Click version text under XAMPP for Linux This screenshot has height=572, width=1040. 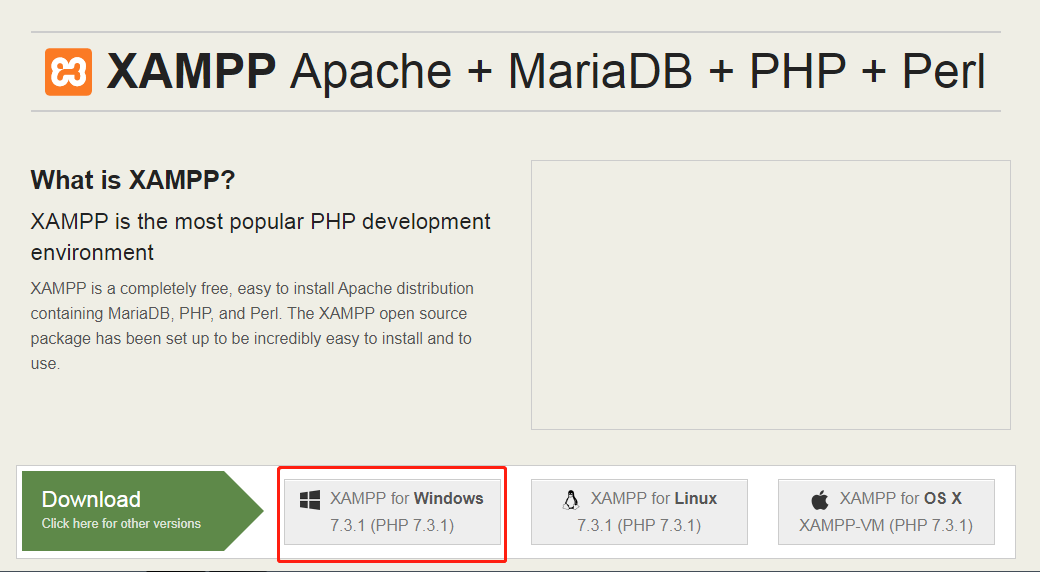(639, 525)
